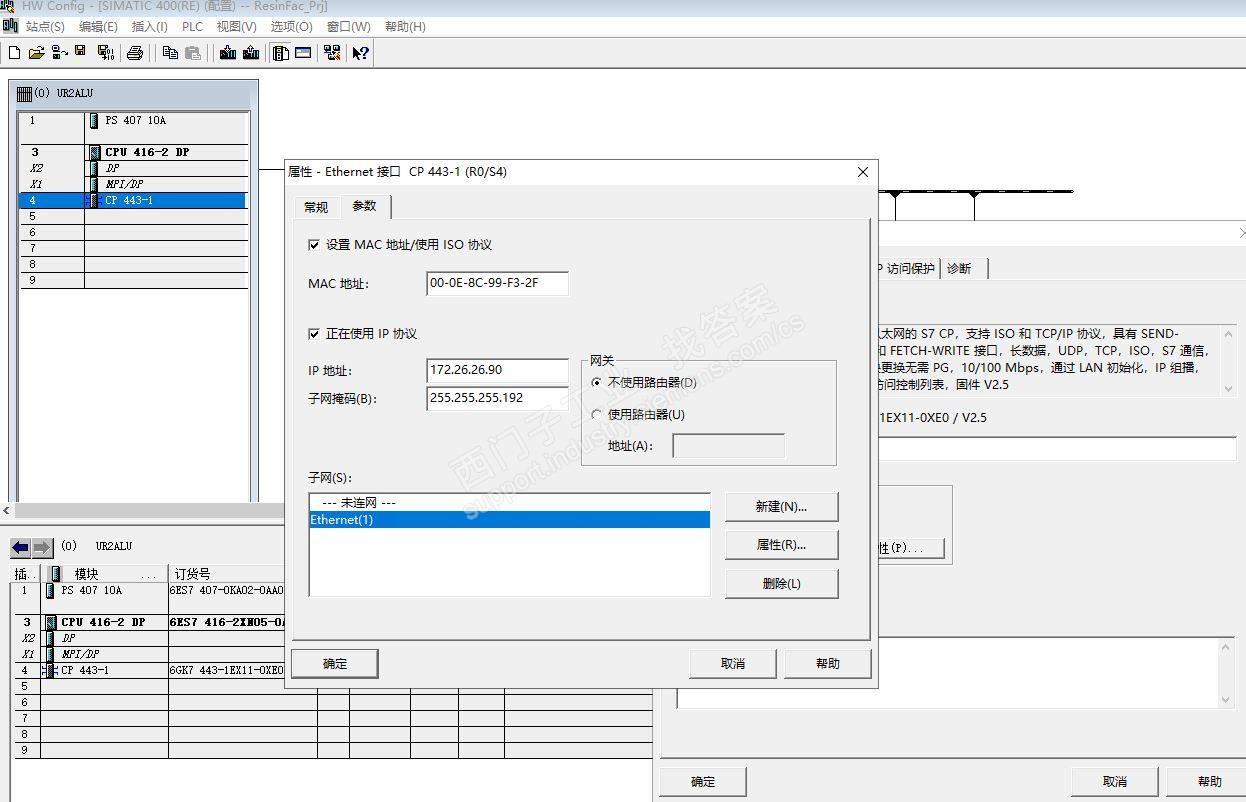Switch to the IP access protection tab
This screenshot has height=802, width=1246.
pyautogui.click(x=907, y=268)
